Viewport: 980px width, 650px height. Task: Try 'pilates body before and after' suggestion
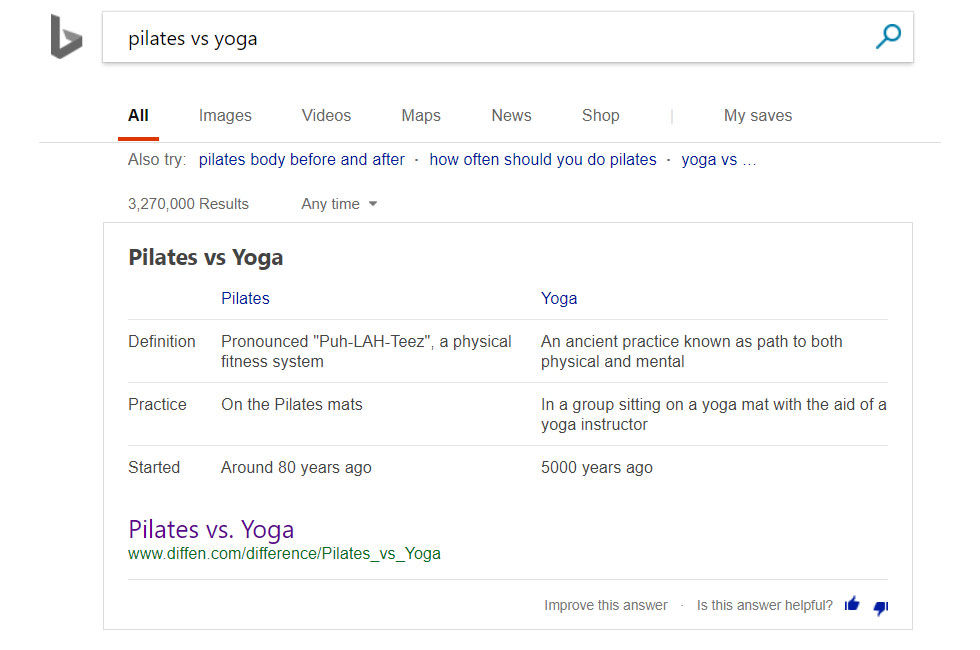[301, 160]
